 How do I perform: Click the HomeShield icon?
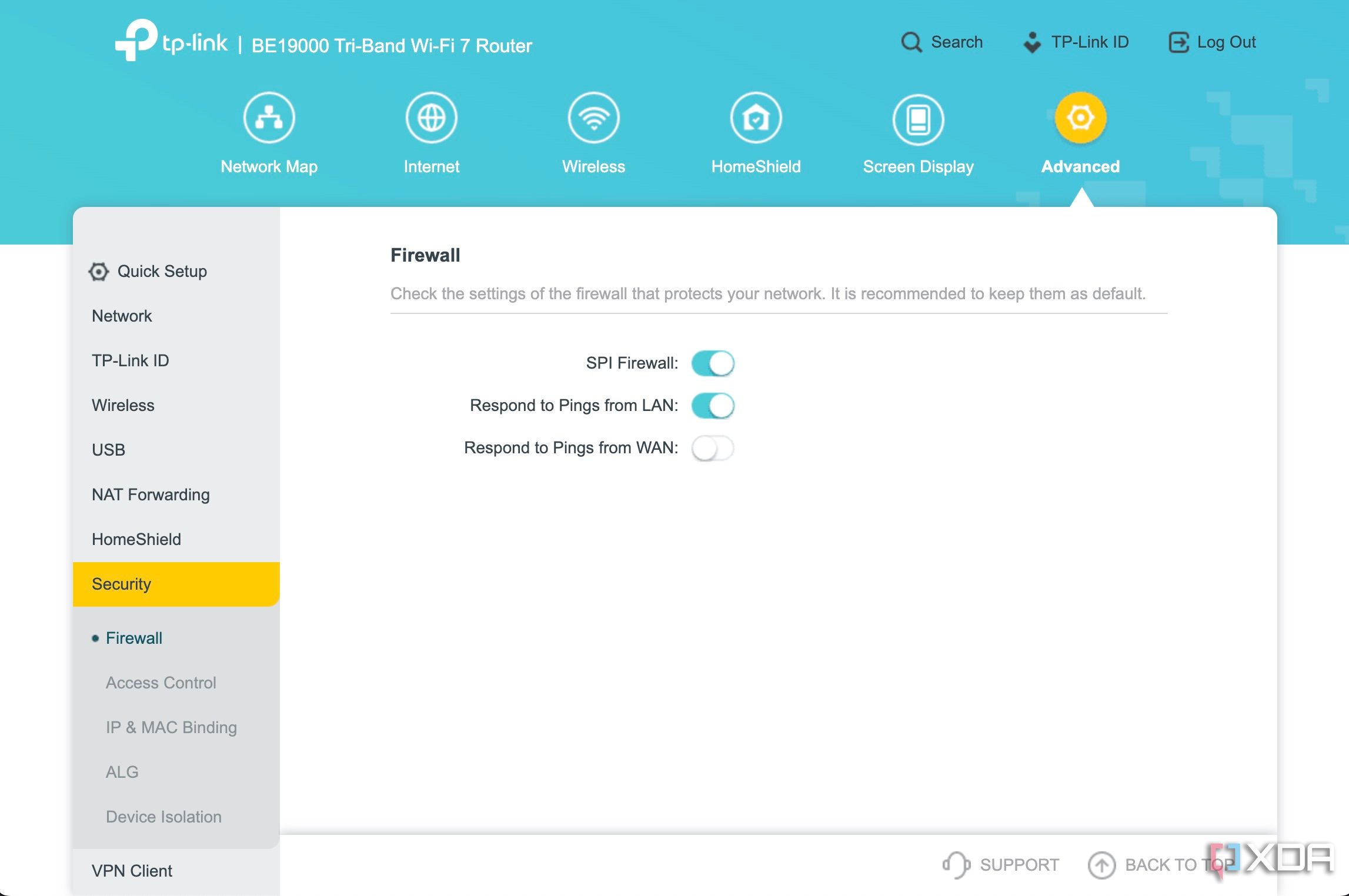tap(756, 117)
